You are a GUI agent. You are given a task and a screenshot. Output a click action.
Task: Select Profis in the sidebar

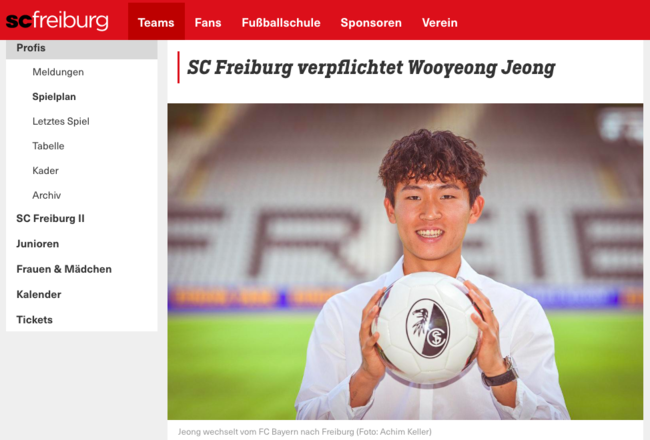82,49
